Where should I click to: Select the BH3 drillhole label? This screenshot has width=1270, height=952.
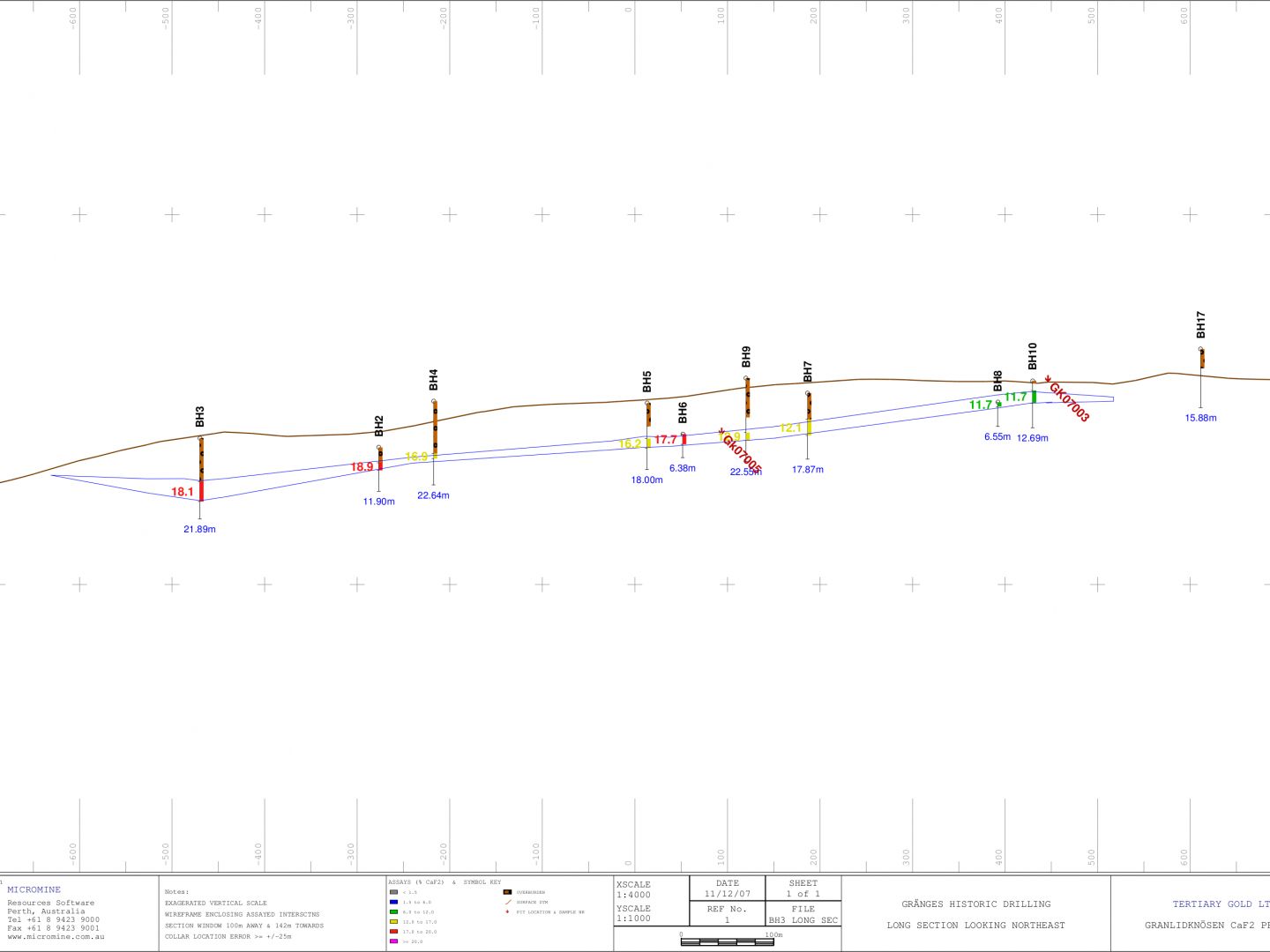coord(200,417)
